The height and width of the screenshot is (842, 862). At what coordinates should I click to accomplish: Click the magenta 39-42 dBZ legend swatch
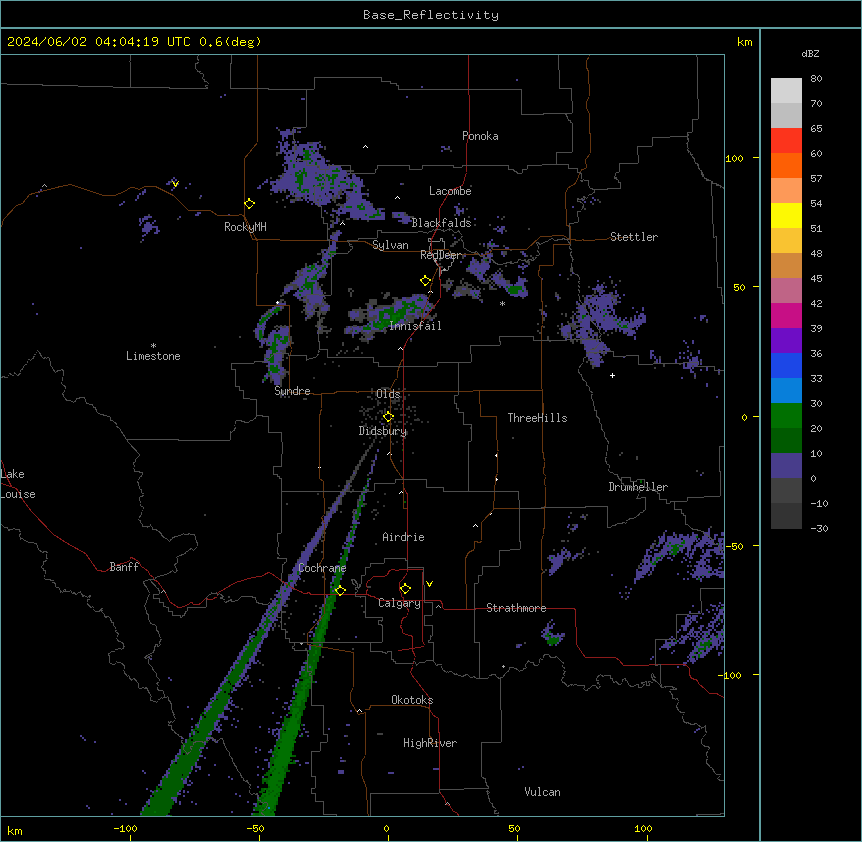pyautogui.click(x=786, y=315)
